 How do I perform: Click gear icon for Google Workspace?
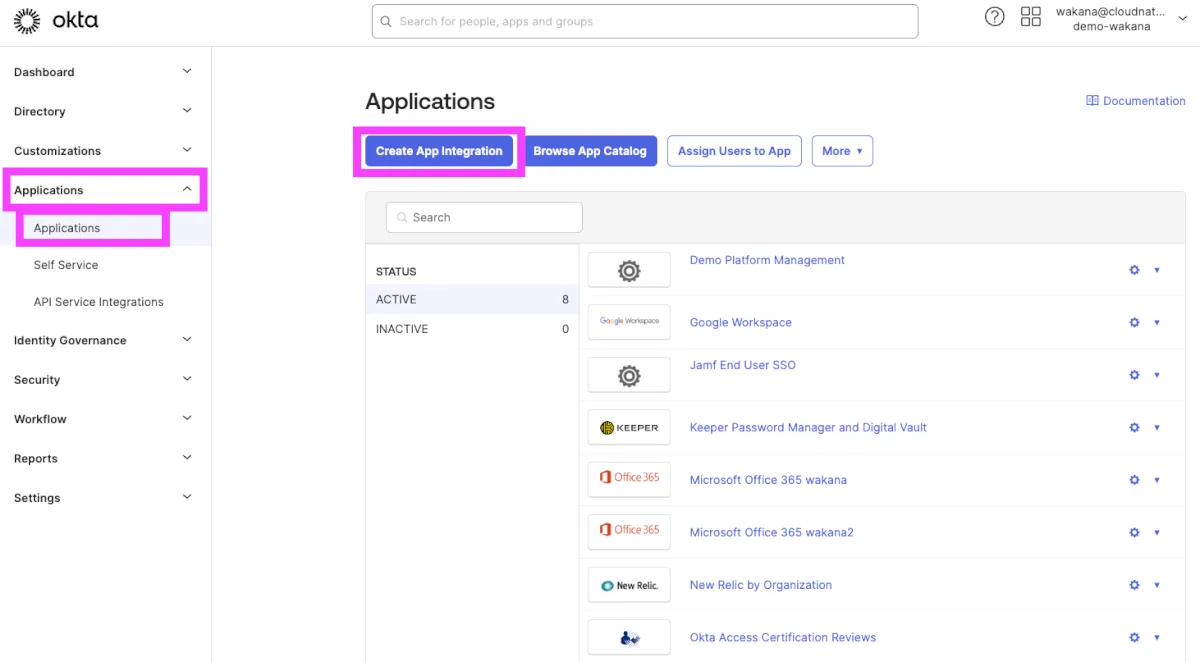pyautogui.click(x=1134, y=322)
